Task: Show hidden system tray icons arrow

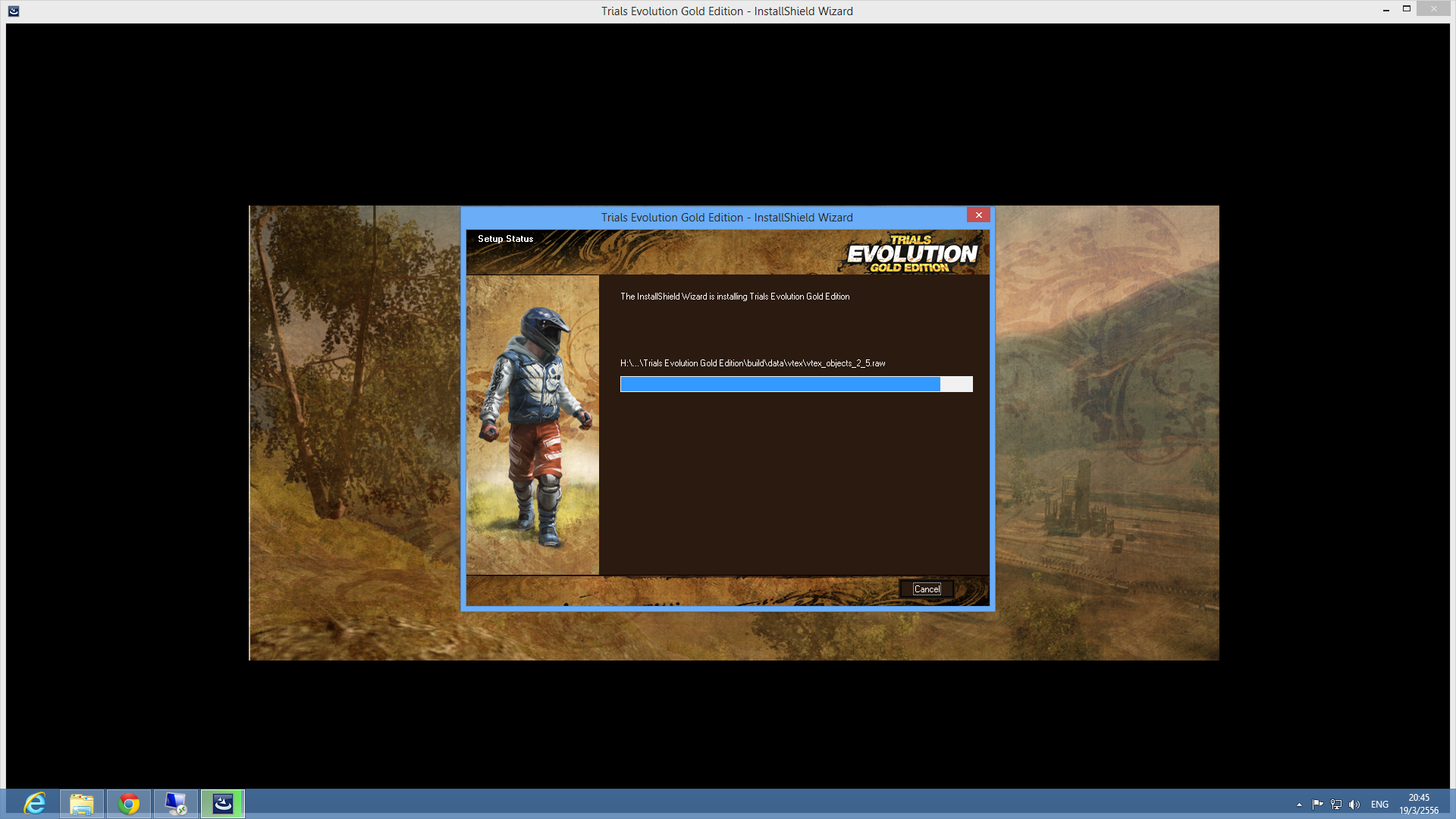Action: coord(1299,805)
